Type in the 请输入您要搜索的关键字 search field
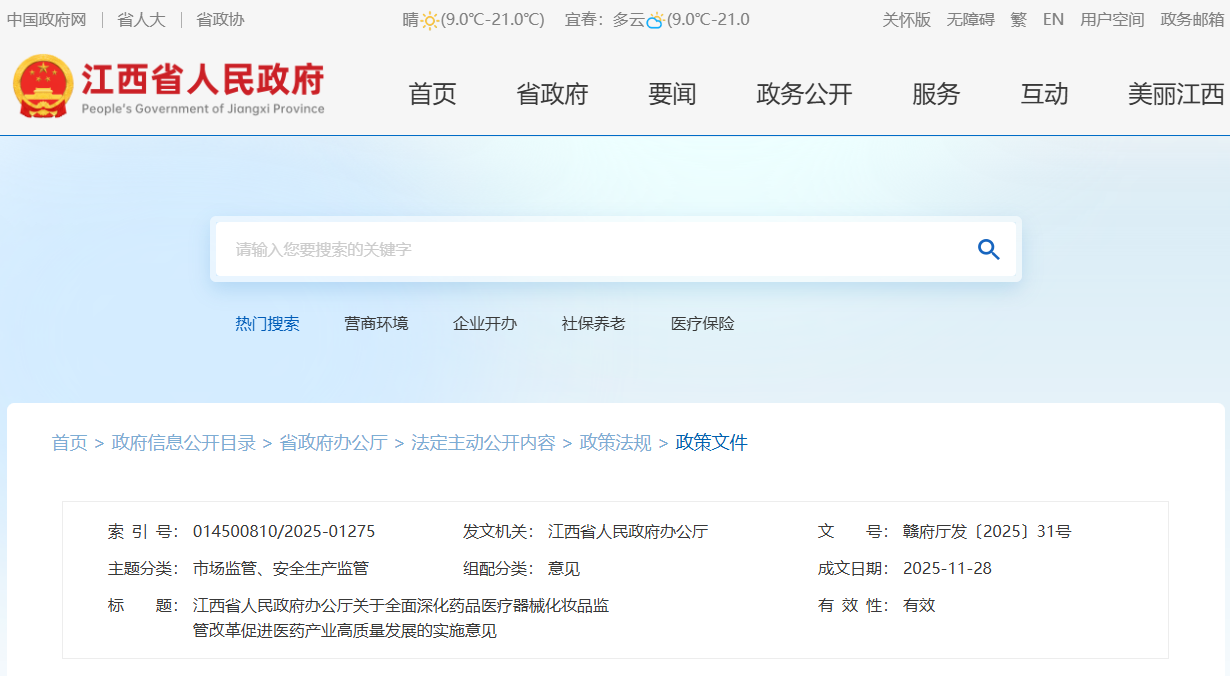The height and width of the screenshot is (676, 1230). point(590,250)
